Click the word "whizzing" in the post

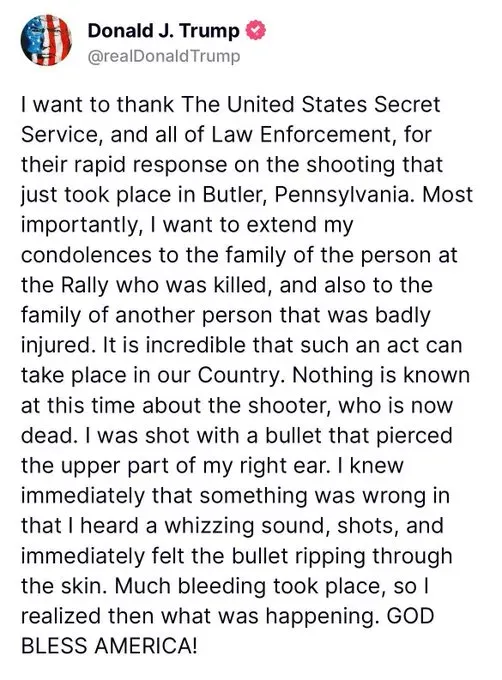(209, 526)
